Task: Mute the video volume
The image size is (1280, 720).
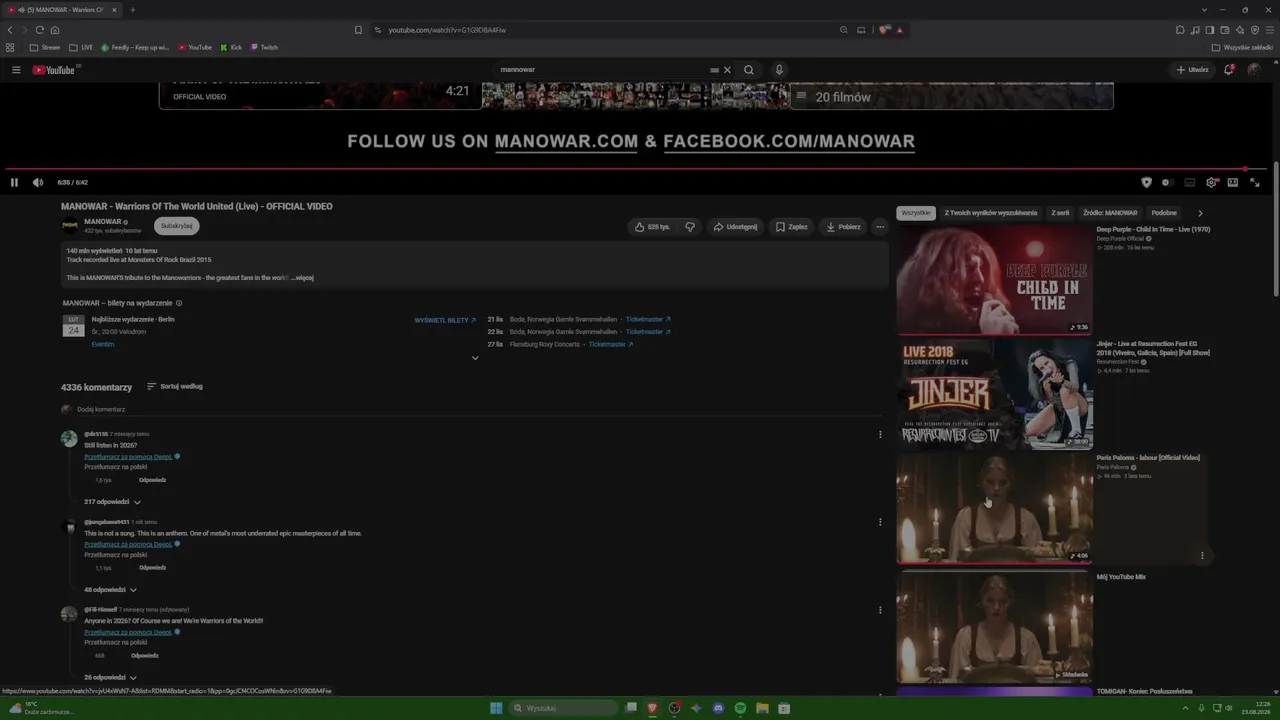Action: [38, 182]
